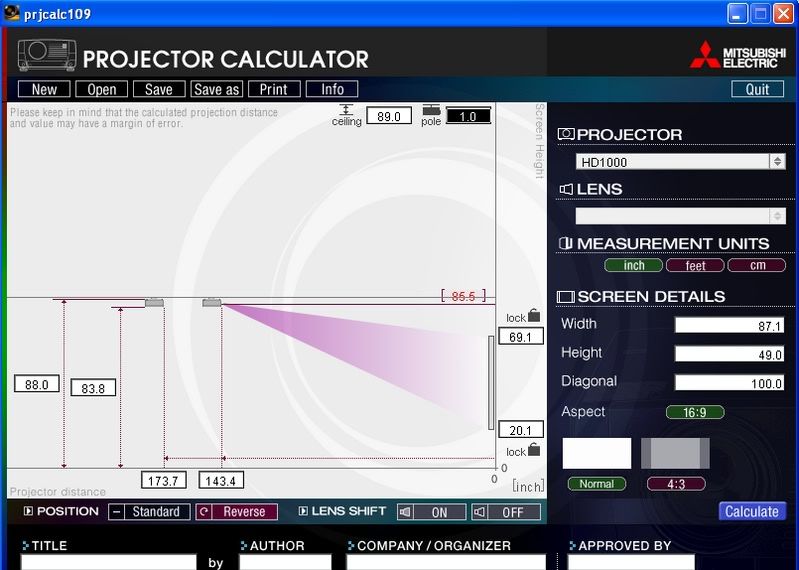The width and height of the screenshot is (799, 570).
Task: Click the white Normal screen thumbnail
Action: [x=597, y=453]
